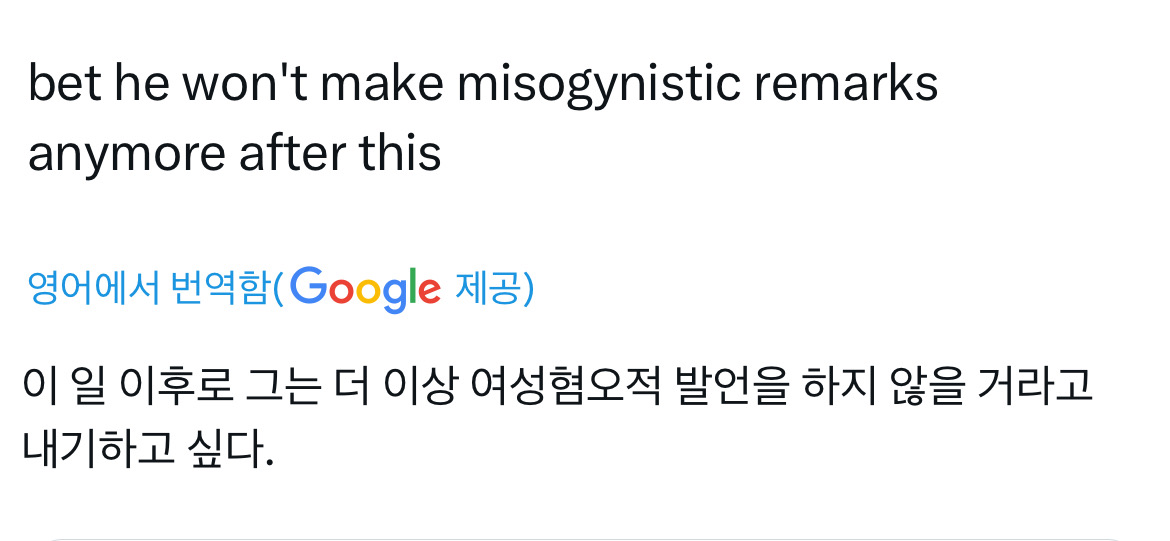This screenshot has height=541, width=1170.
Task: Tap the '영어에서 번역함' translation link
Action: click(x=150, y=289)
